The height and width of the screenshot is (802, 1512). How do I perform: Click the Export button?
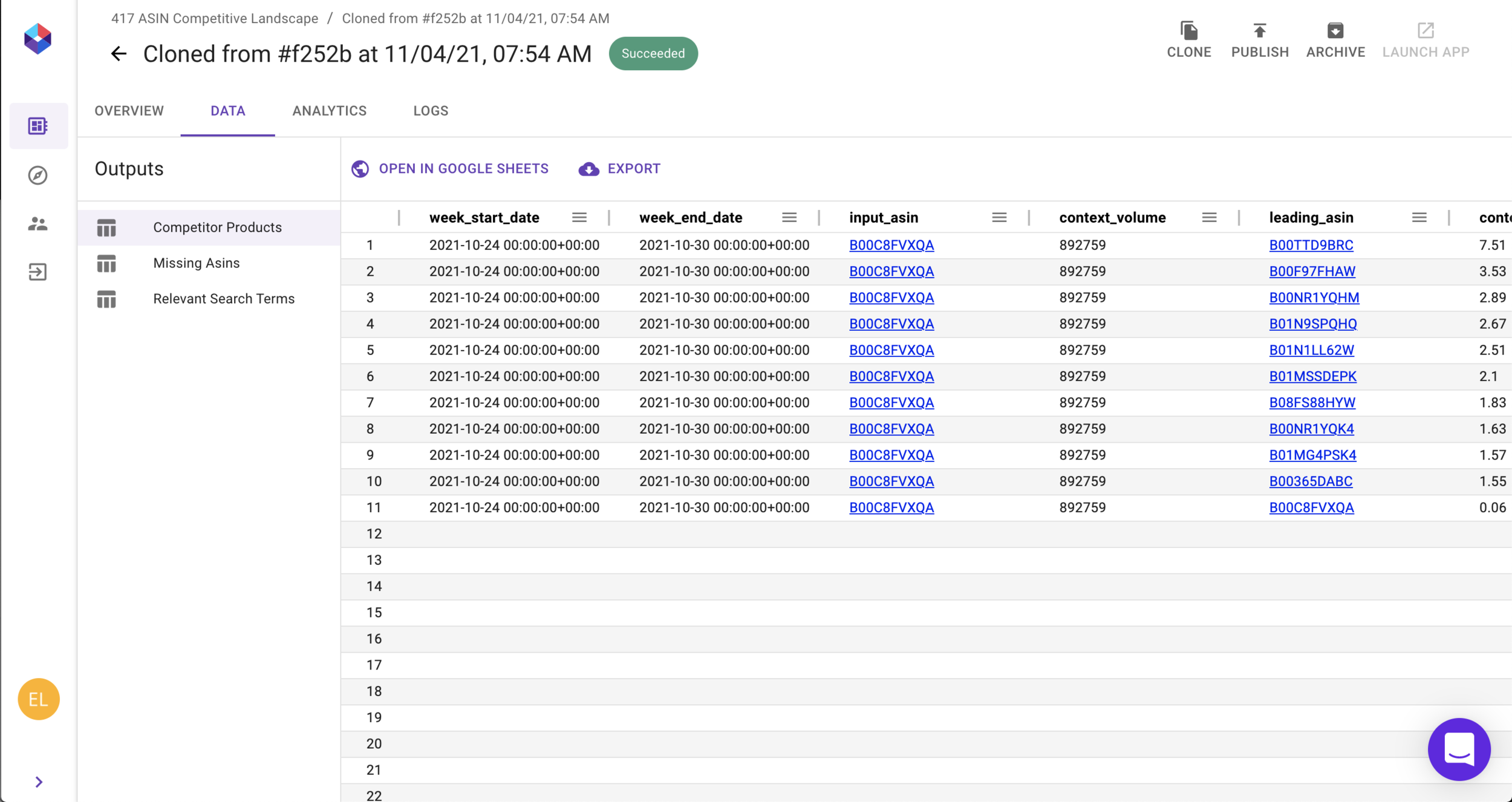(x=619, y=169)
